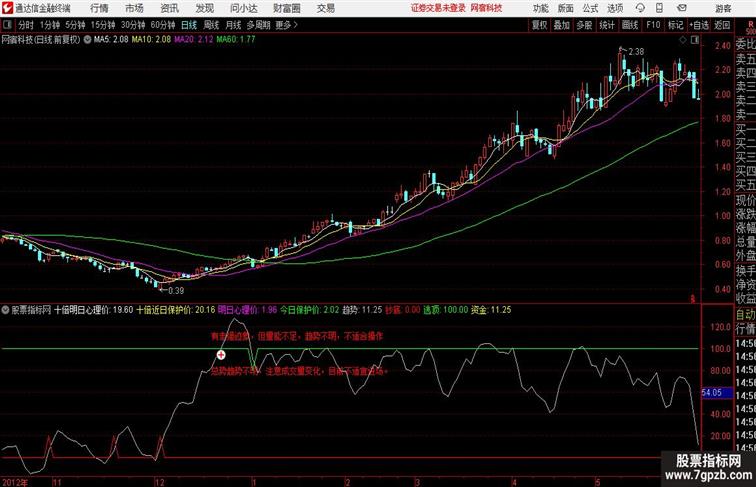Open the 行情 menu
The height and width of the screenshot is (487, 756).
point(99,8)
